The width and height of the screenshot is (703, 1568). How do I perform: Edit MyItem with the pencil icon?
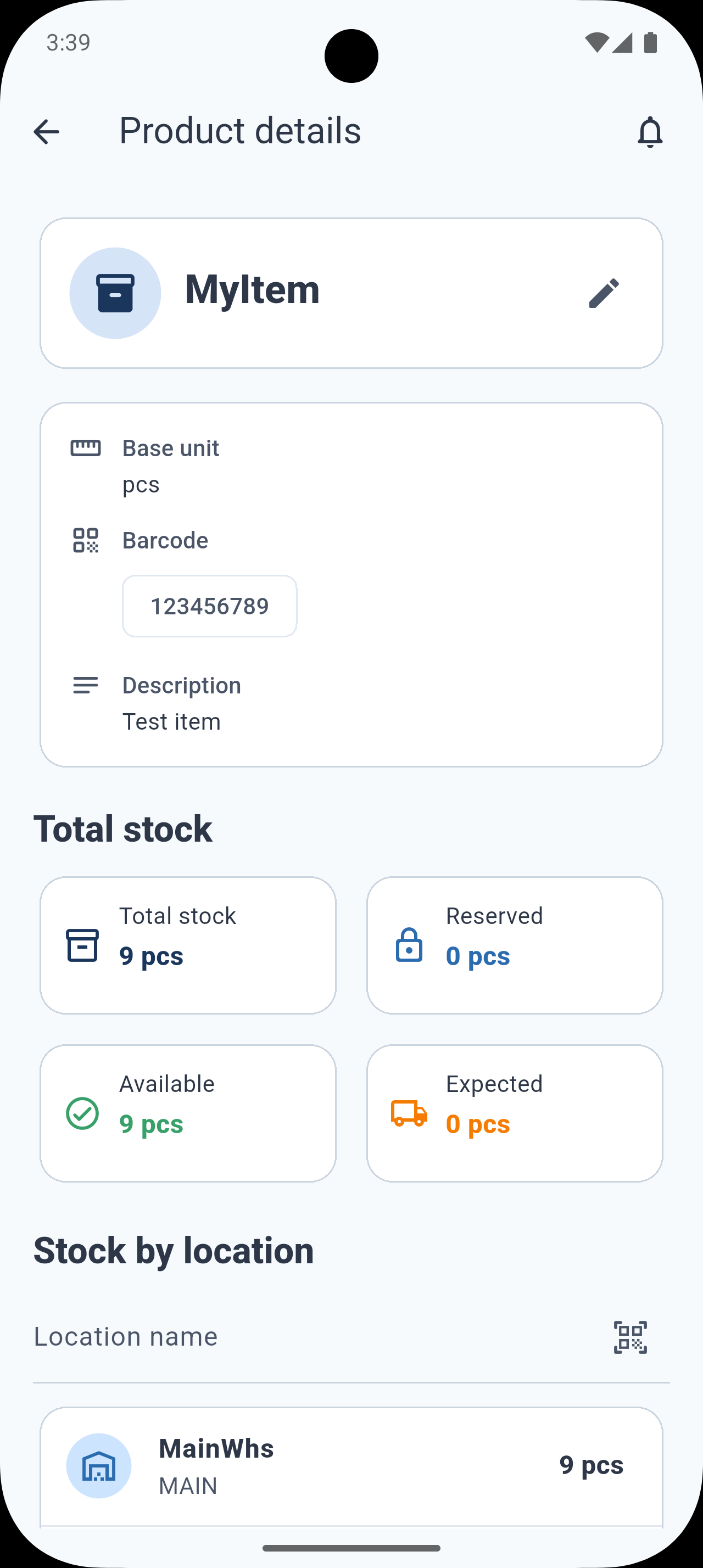[604, 293]
